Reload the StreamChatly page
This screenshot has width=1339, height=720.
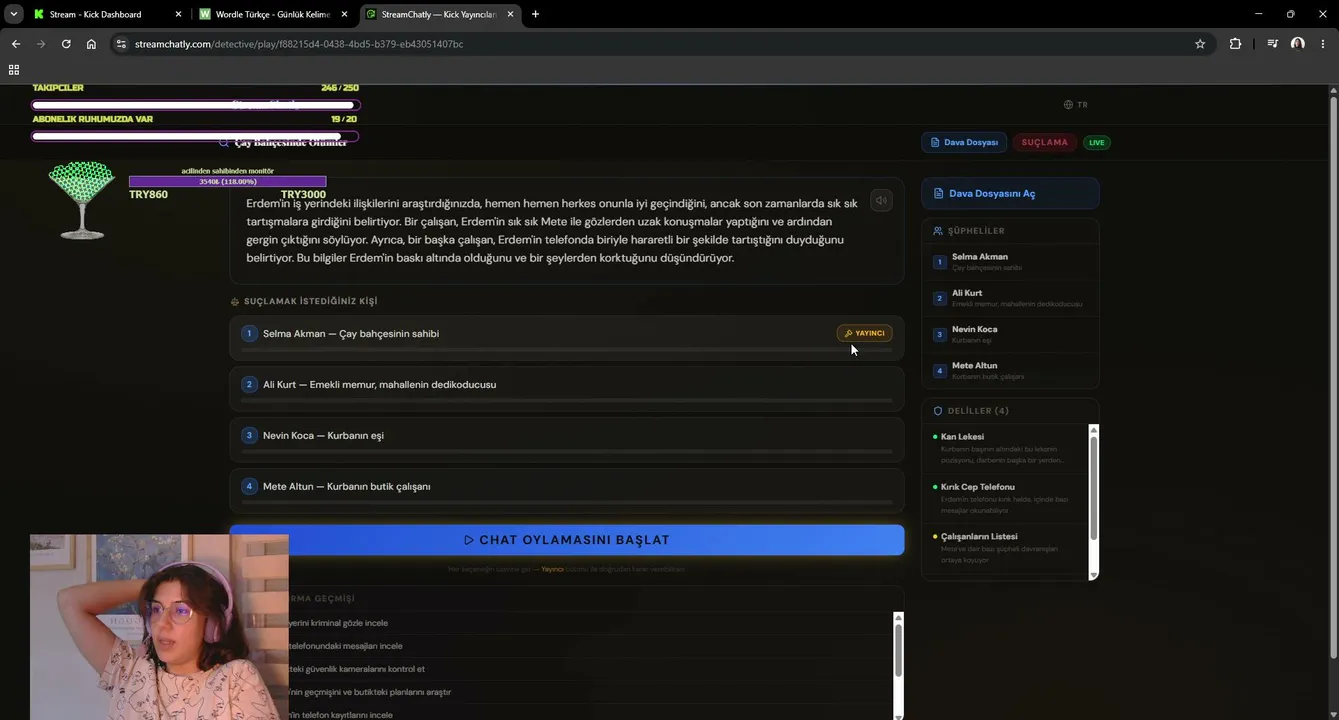click(66, 44)
